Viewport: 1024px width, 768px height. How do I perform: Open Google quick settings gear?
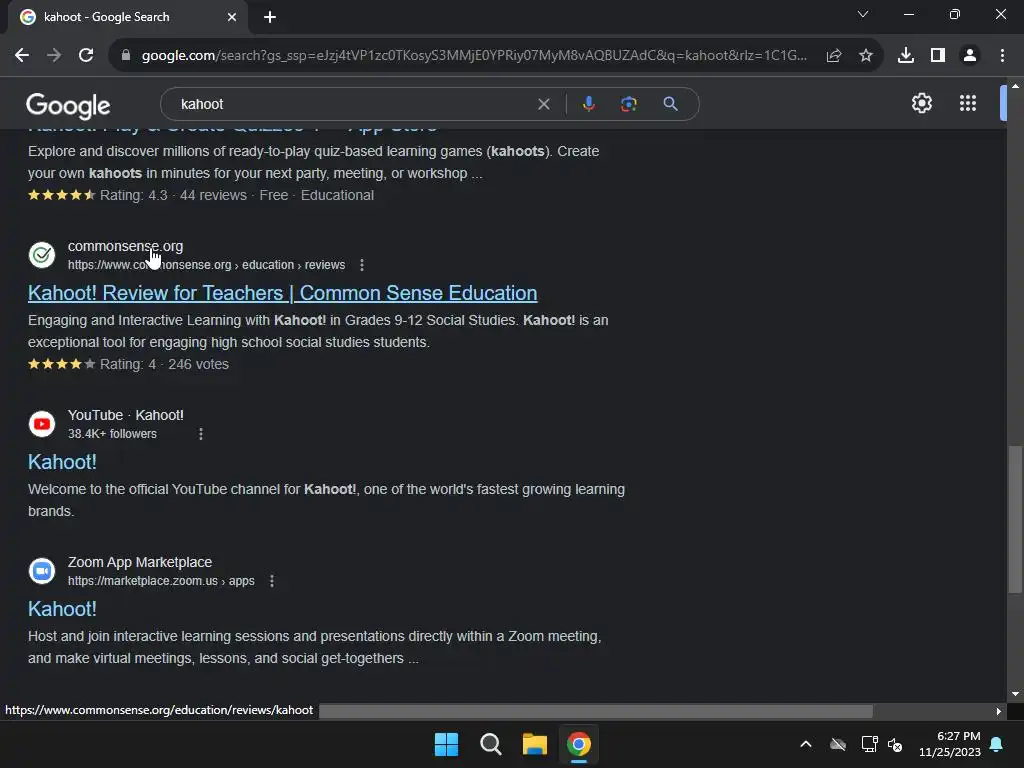coord(921,103)
